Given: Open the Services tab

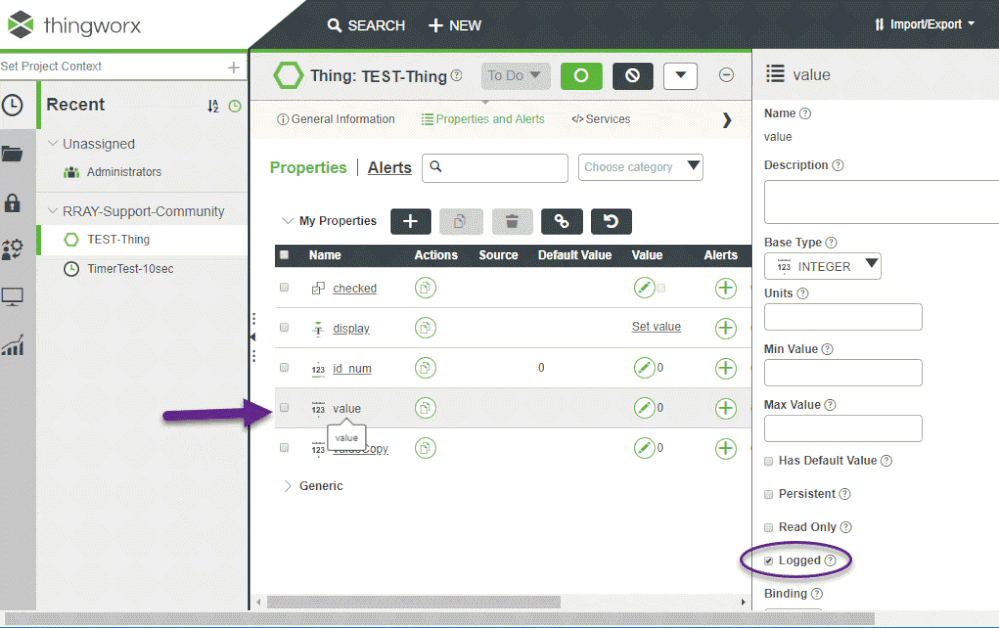Looking at the screenshot, I should (x=601, y=119).
